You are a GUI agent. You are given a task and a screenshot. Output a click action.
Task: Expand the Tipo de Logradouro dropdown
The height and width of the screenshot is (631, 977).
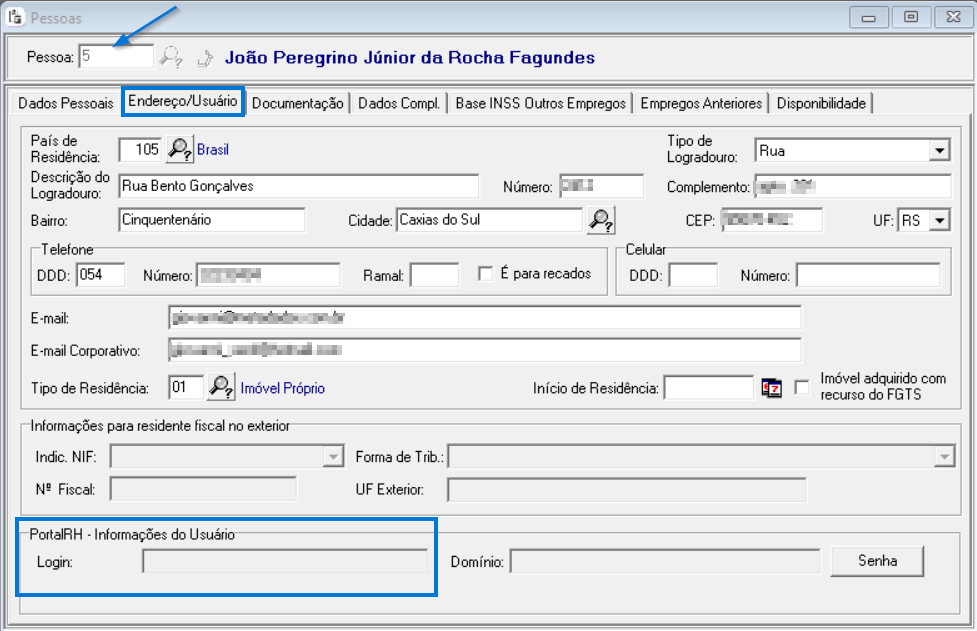pos(939,150)
